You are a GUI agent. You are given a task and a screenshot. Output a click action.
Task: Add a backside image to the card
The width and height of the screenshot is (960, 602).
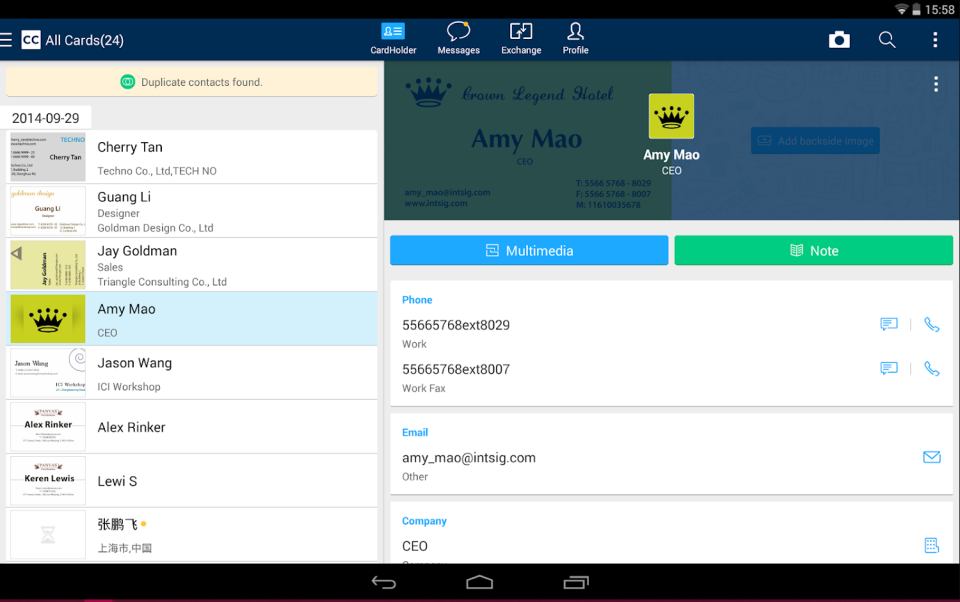(x=815, y=140)
